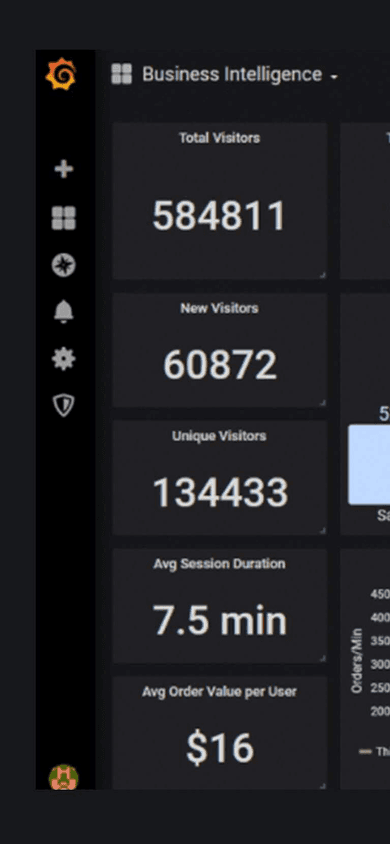Click the Total Visitors panel title
The image size is (390, 844).
(219, 138)
